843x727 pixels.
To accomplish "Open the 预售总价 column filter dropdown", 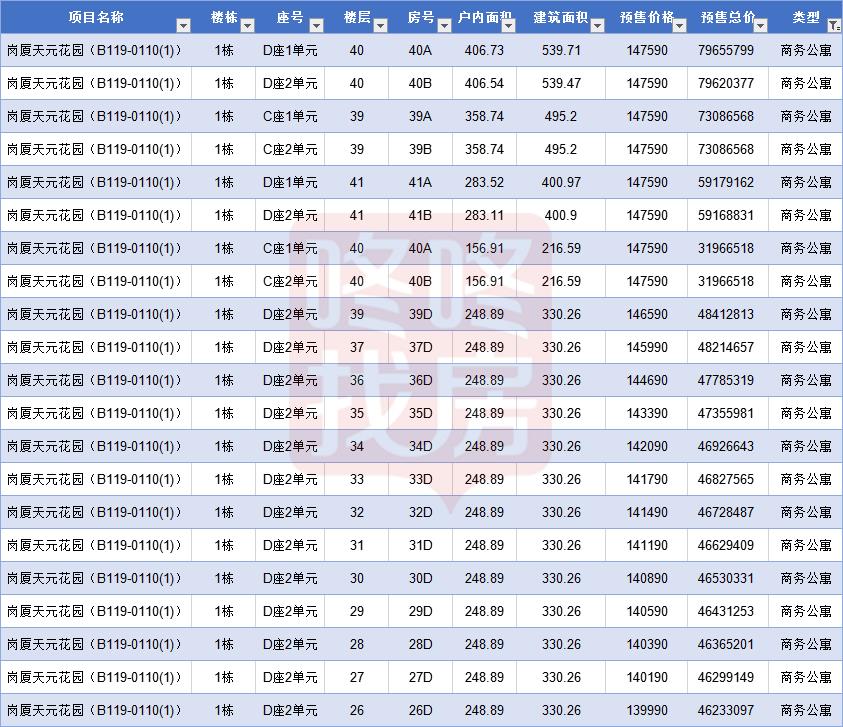I will tap(759, 26).
